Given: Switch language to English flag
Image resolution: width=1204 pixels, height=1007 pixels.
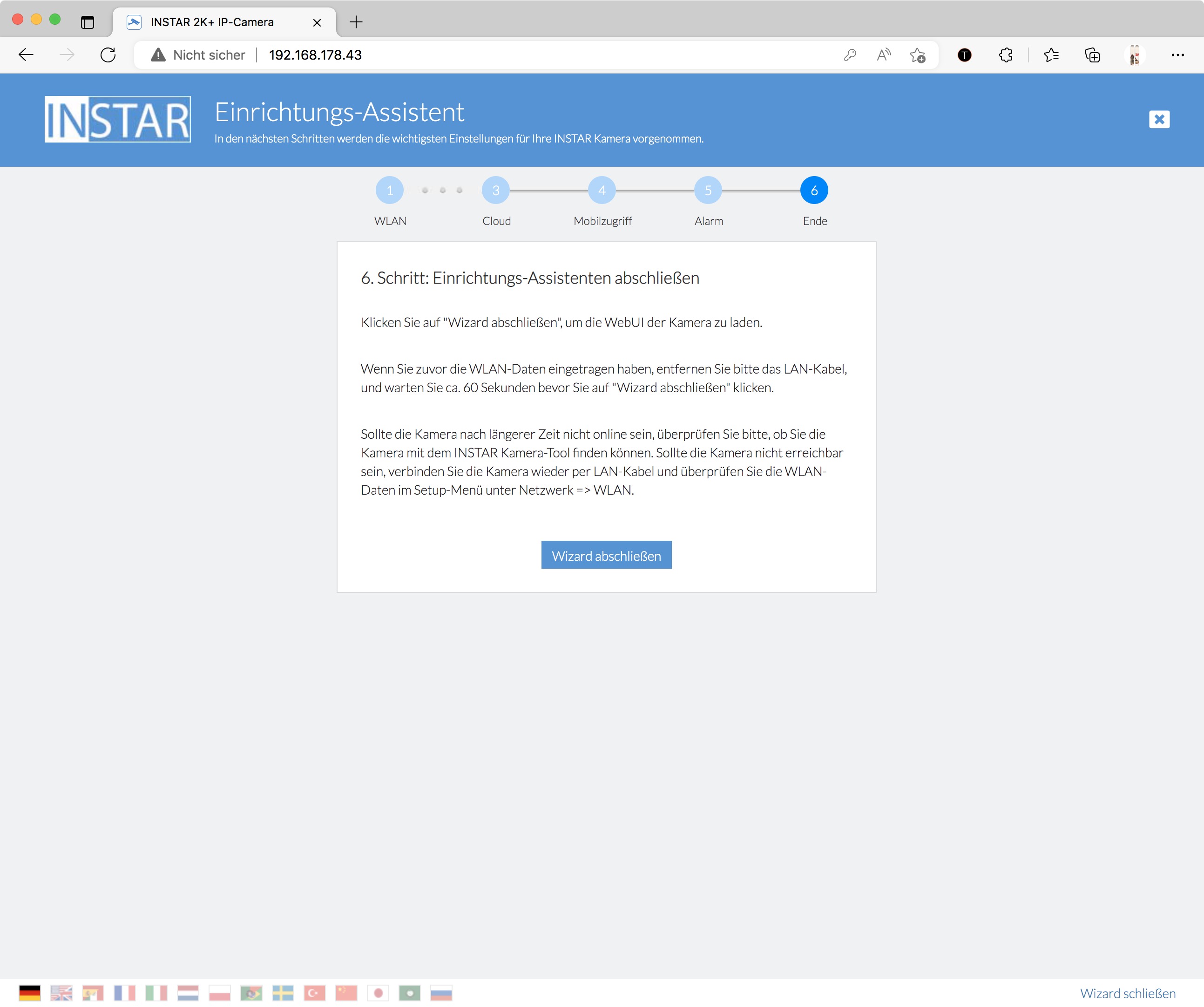Looking at the screenshot, I should tap(61, 993).
